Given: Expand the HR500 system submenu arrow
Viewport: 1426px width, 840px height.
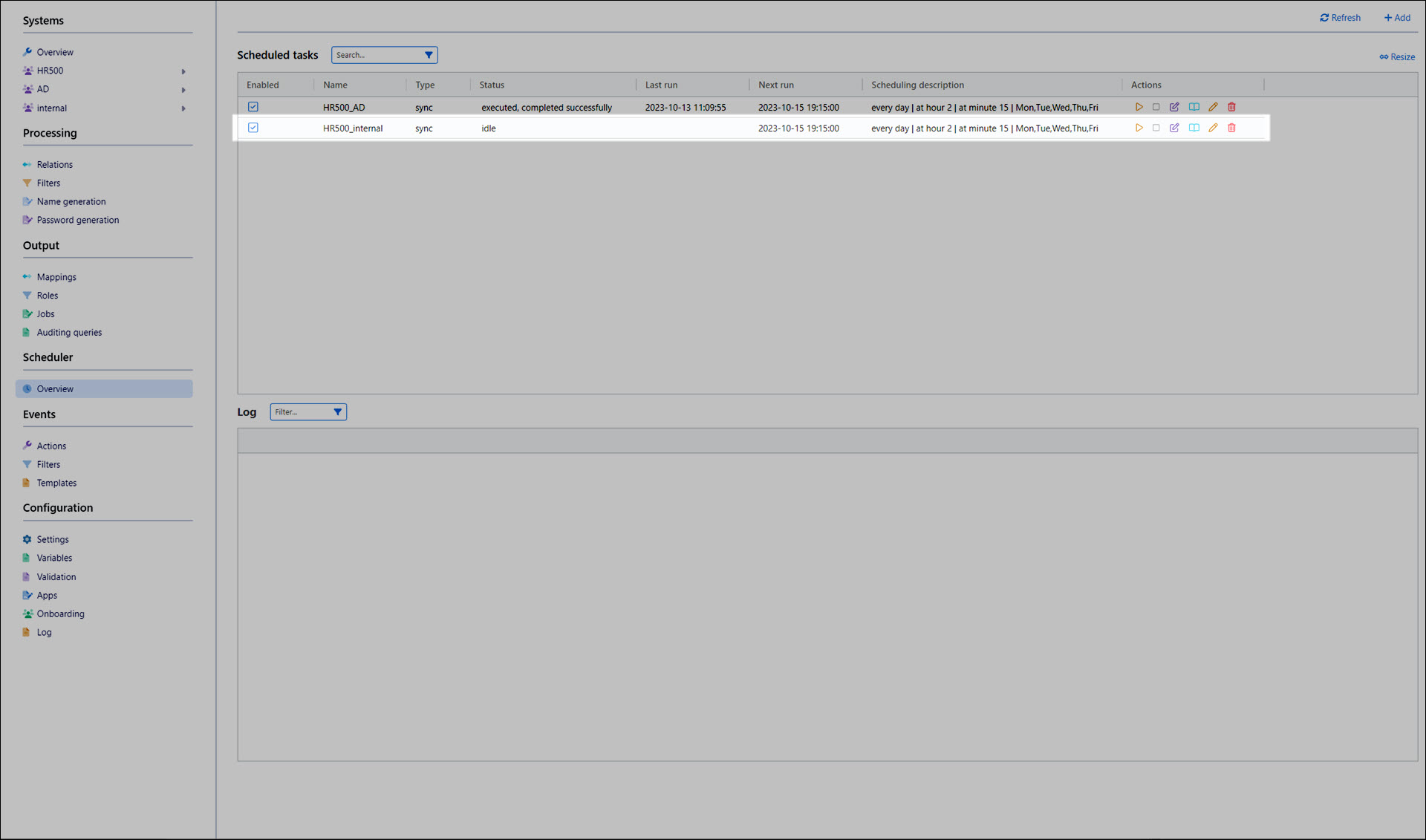Looking at the screenshot, I should tap(183, 71).
